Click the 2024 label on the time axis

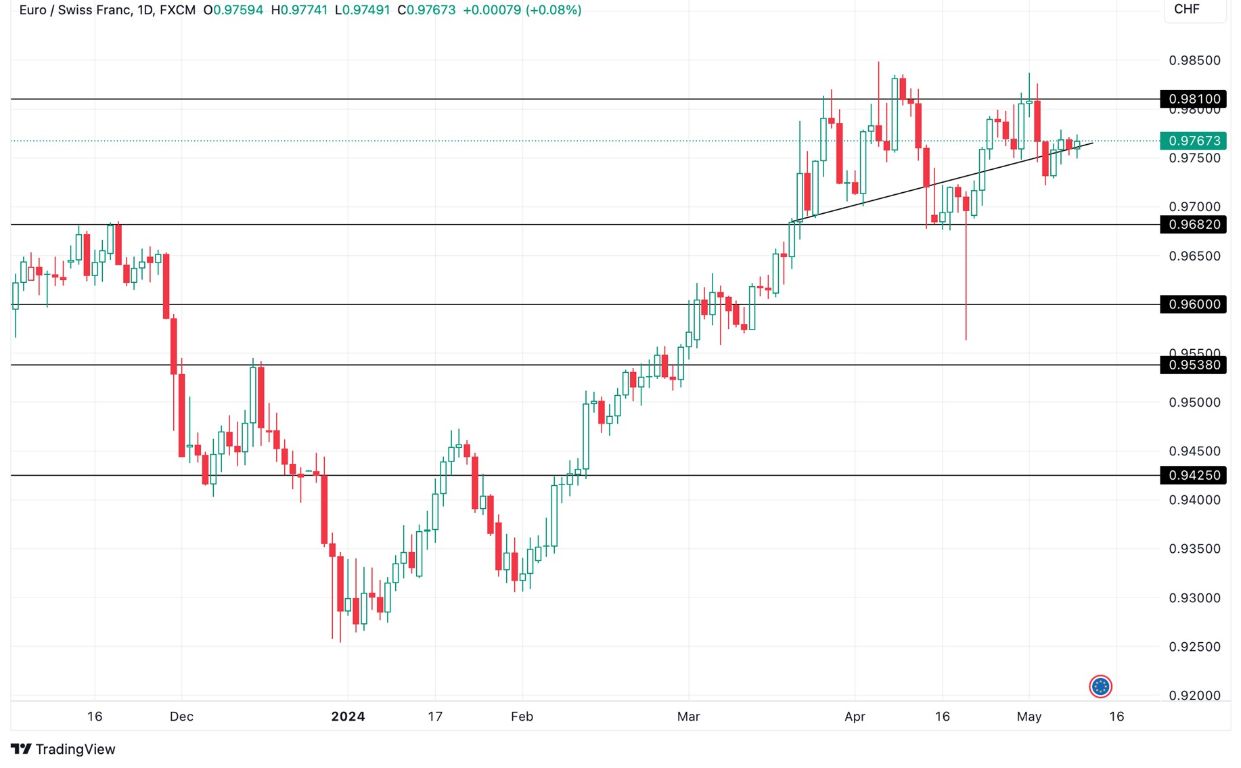point(347,717)
